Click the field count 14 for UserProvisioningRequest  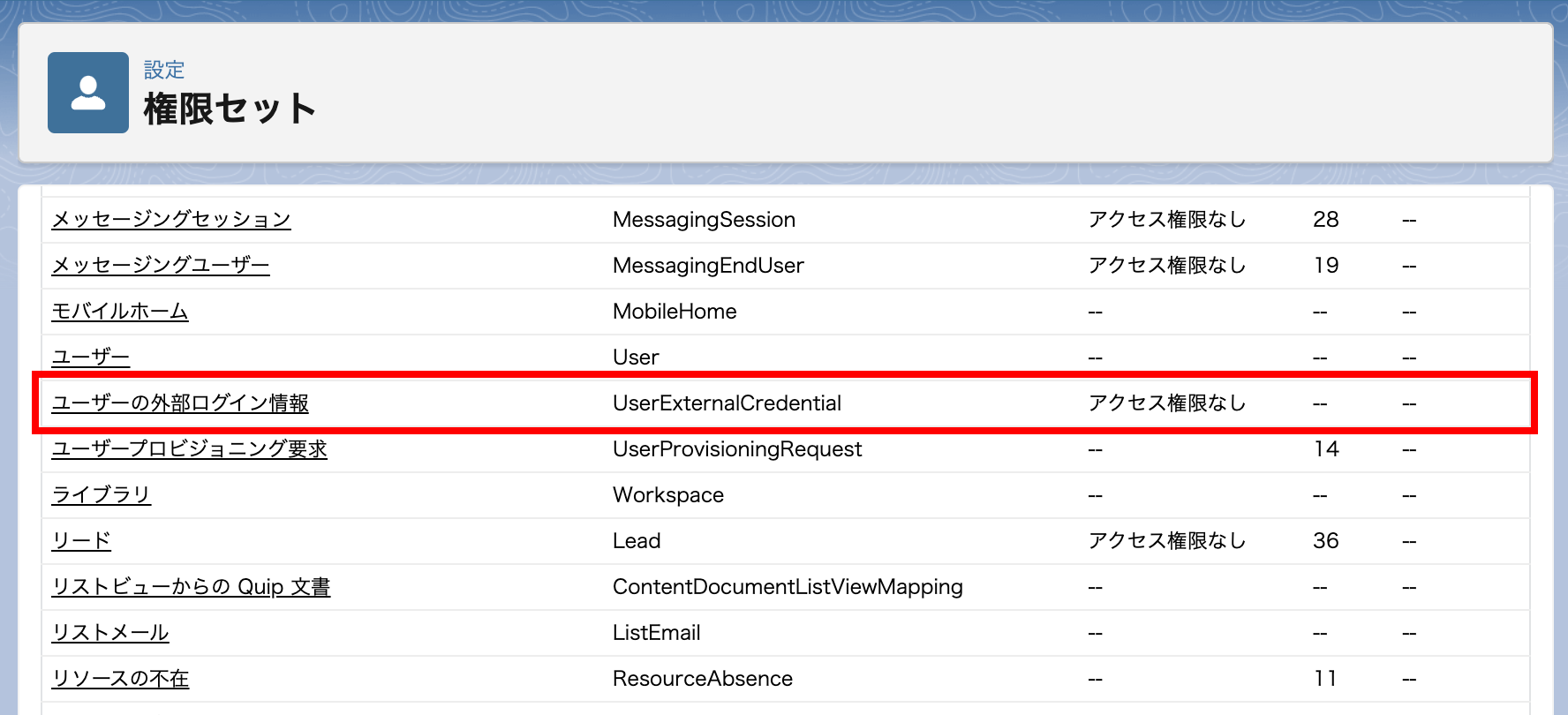[x=1325, y=449]
